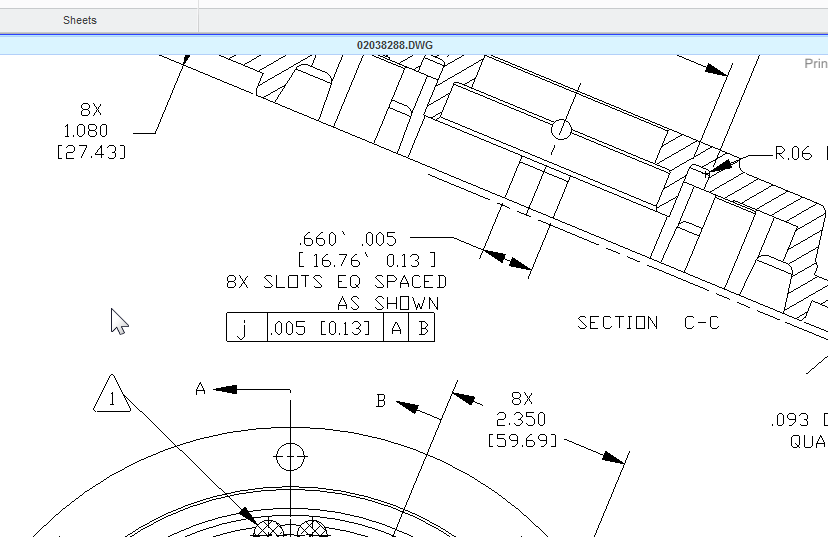Viewport: 828px width, 537px height.
Task: Click the '.660 .005' slot dimension text
Action: click(x=348, y=239)
